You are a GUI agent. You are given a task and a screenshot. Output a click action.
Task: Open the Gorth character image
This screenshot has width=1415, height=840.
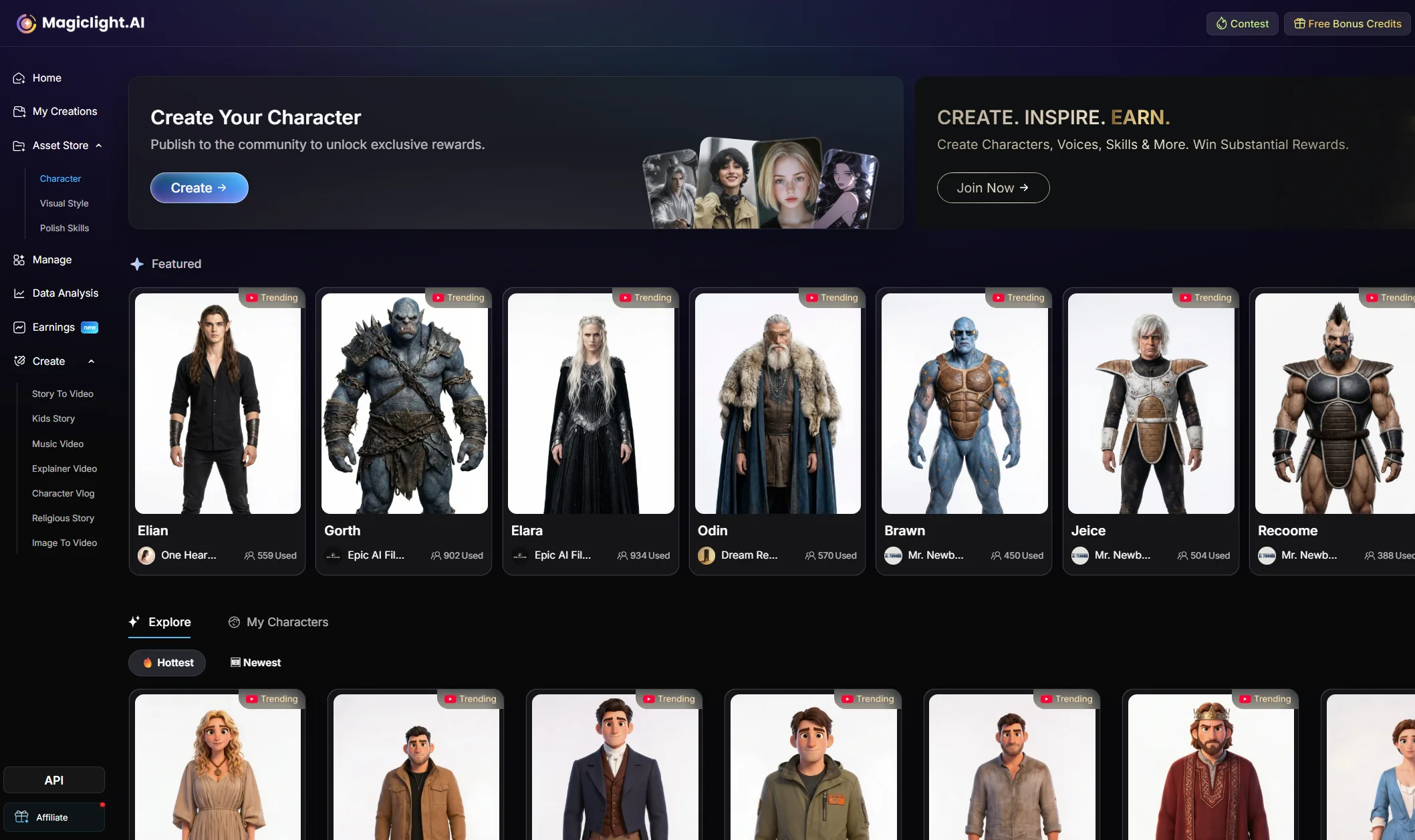[x=404, y=404]
